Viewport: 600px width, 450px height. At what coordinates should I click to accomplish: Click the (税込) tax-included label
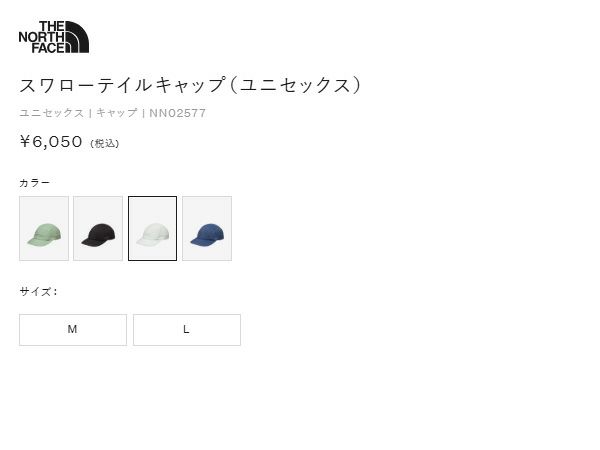coord(105,143)
